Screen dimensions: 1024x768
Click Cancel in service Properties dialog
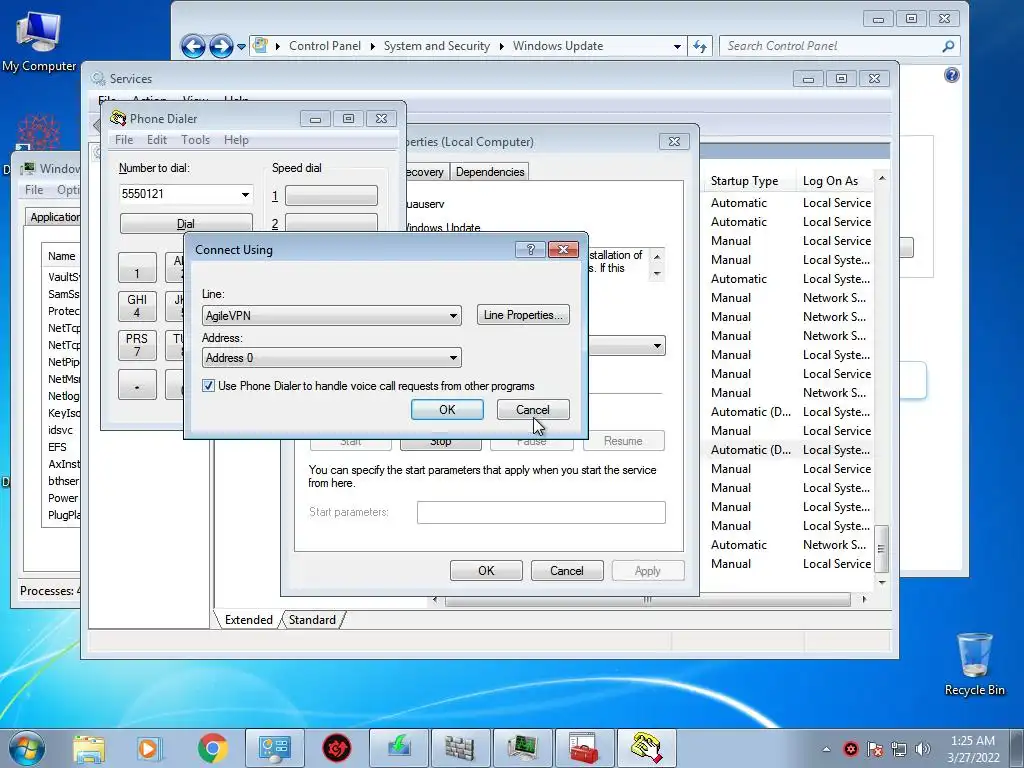pyautogui.click(x=566, y=571)
